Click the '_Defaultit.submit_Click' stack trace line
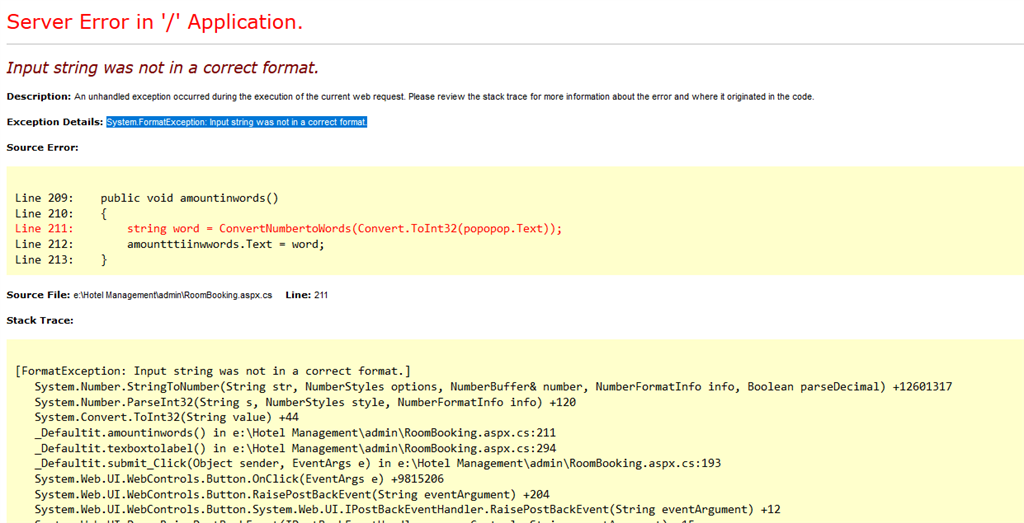This screenshot has width=1024, height=523. pyautogui.click(x=377, y=464)
